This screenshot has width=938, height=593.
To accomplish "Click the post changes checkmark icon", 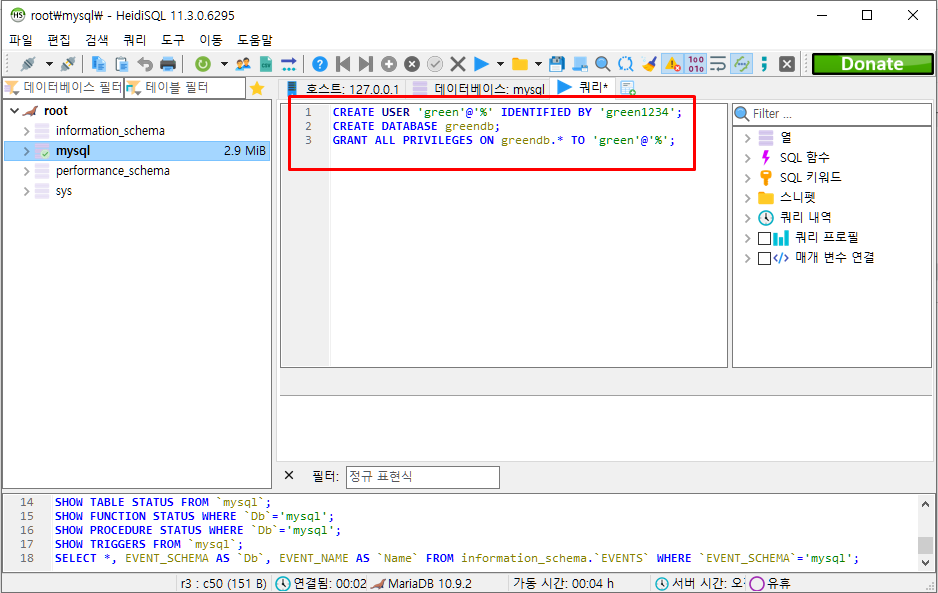I will pyautogui.click(x=435, y=64).
